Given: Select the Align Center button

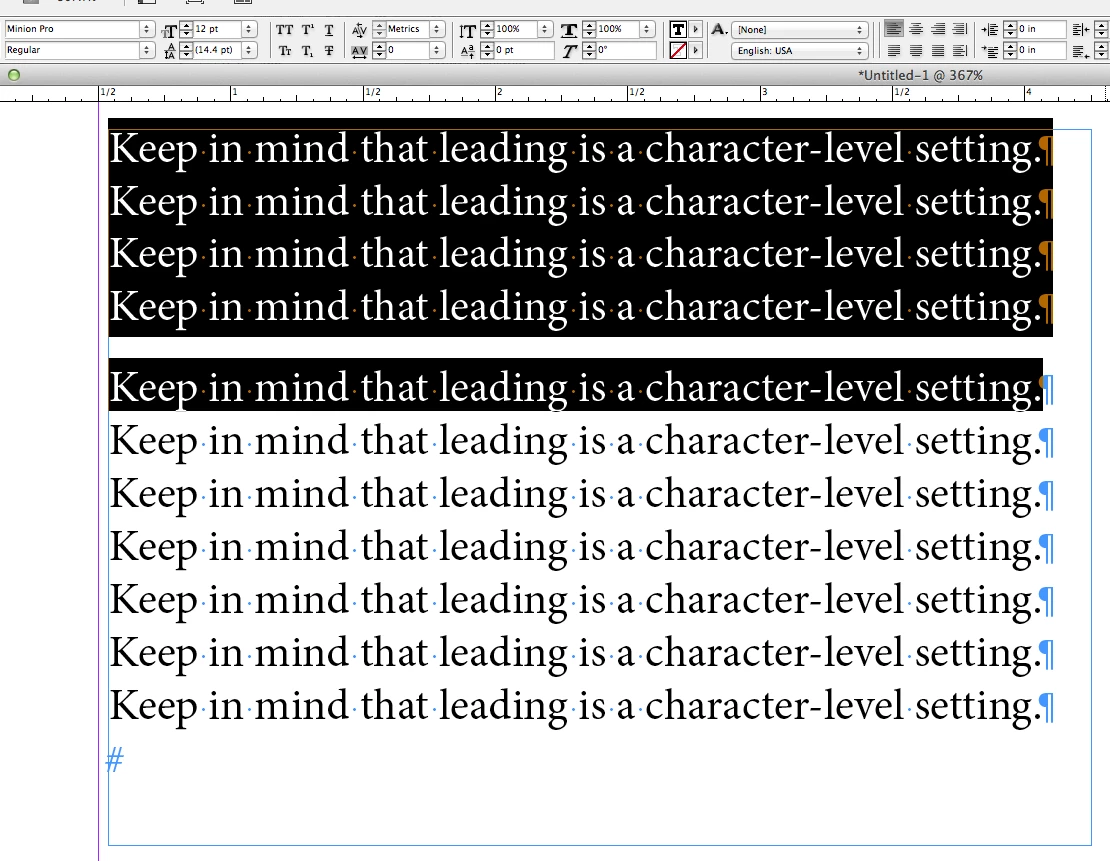Looking at the screenshot, I should 916,29.
